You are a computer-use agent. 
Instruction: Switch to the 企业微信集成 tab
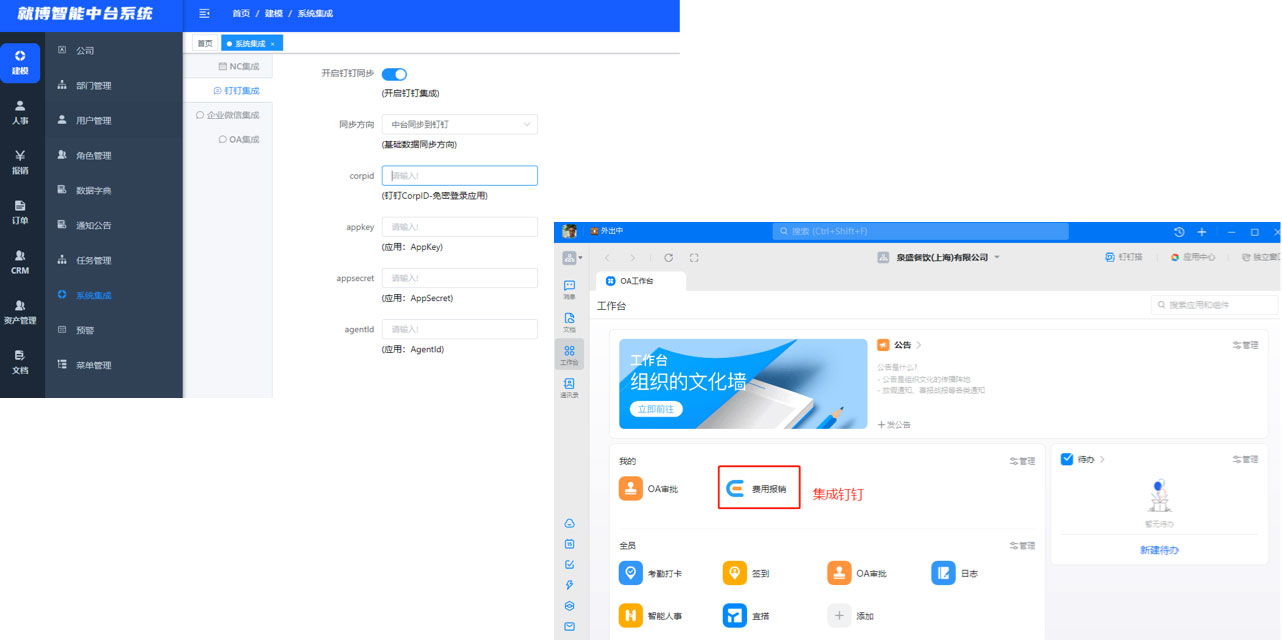(x=227, y=115)
